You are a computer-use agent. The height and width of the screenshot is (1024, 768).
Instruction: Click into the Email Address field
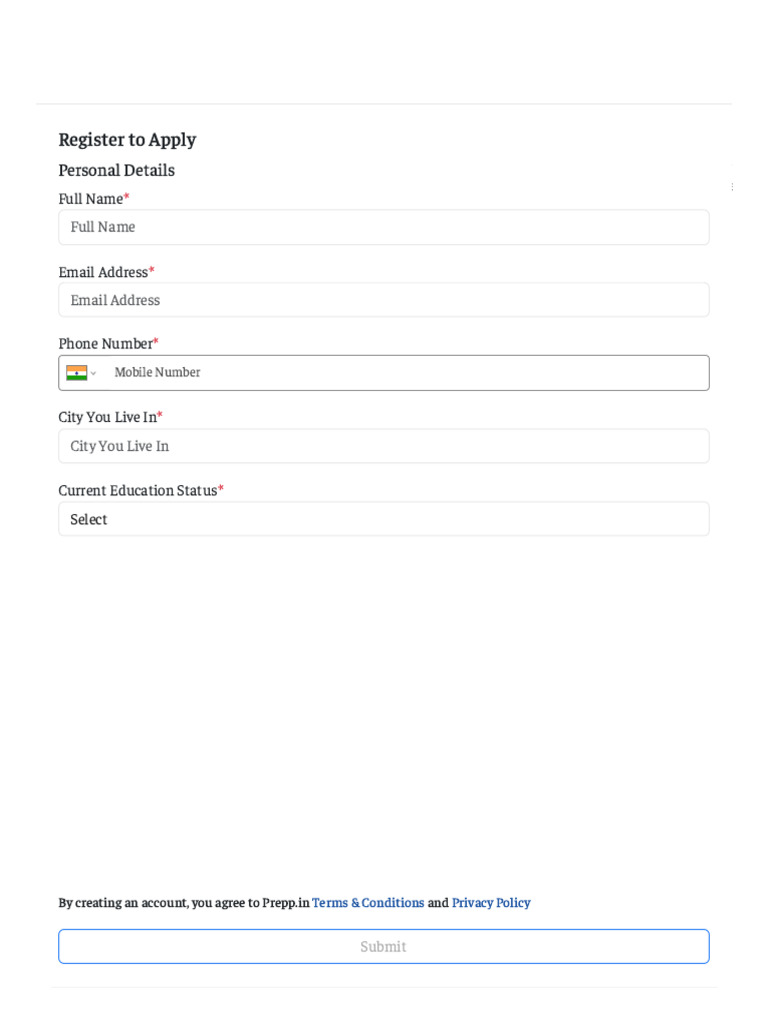[383, 300]
